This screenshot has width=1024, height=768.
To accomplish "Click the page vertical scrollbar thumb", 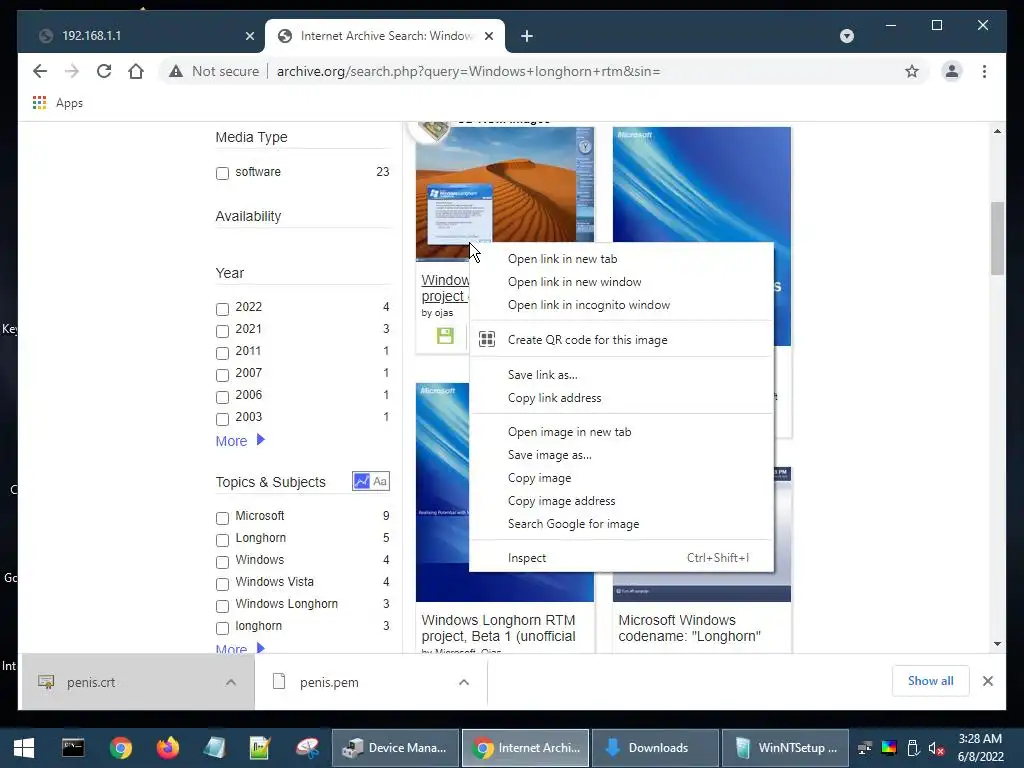I will pyautogui.click(x=997, y=238).
